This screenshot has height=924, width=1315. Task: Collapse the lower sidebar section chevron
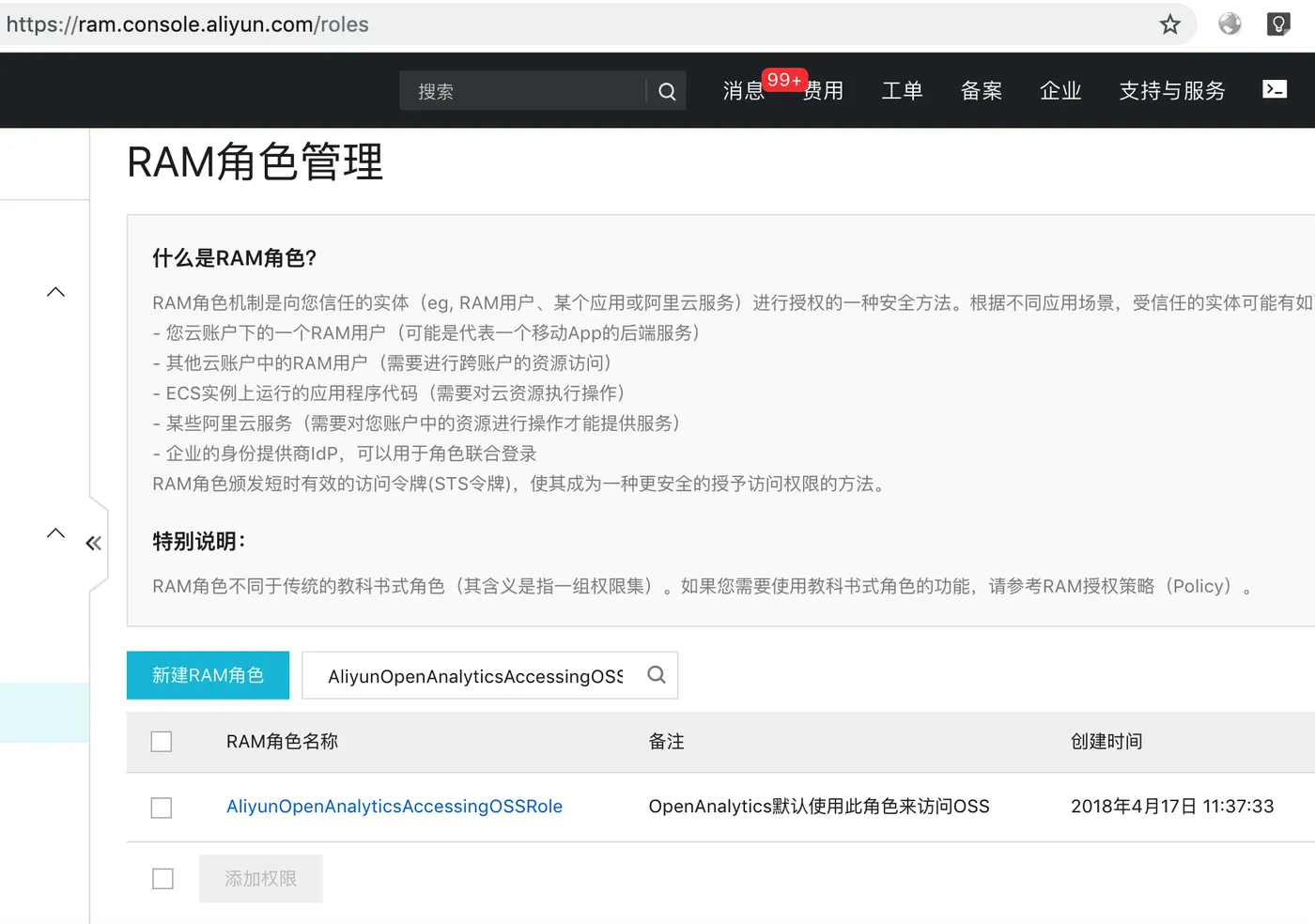[x=55, y=533]
